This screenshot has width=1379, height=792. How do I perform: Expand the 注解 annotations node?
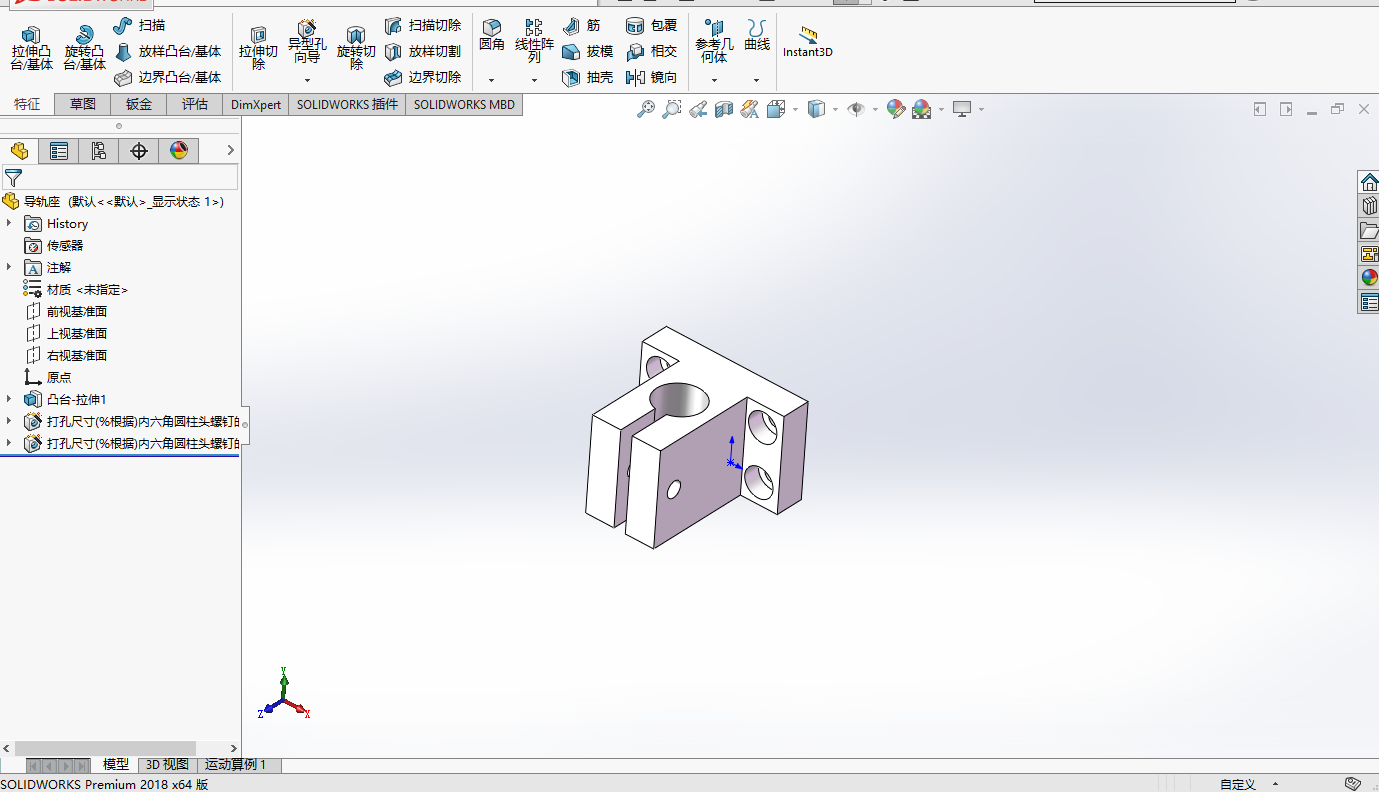pyautogui.click(x=9, y=267)
